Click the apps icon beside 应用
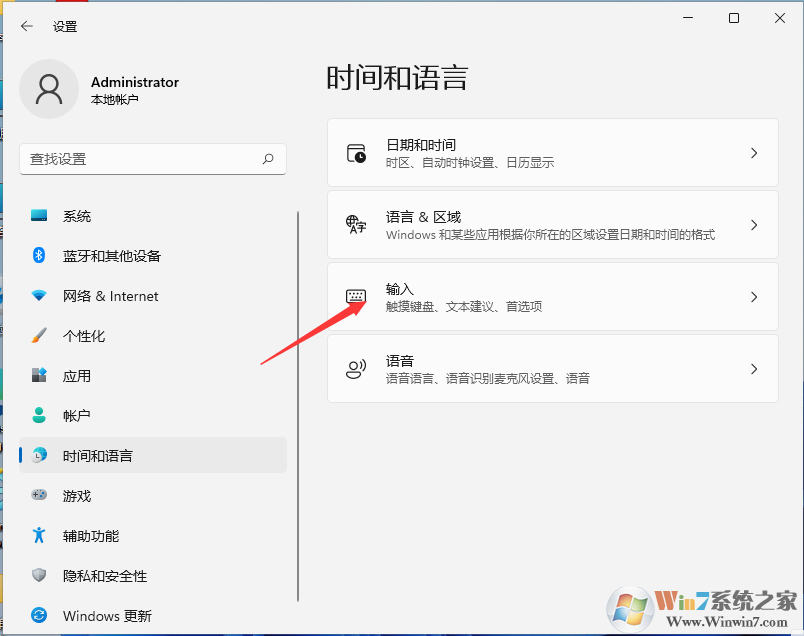This screenshot has width=804, height=636. click(39, 375)
